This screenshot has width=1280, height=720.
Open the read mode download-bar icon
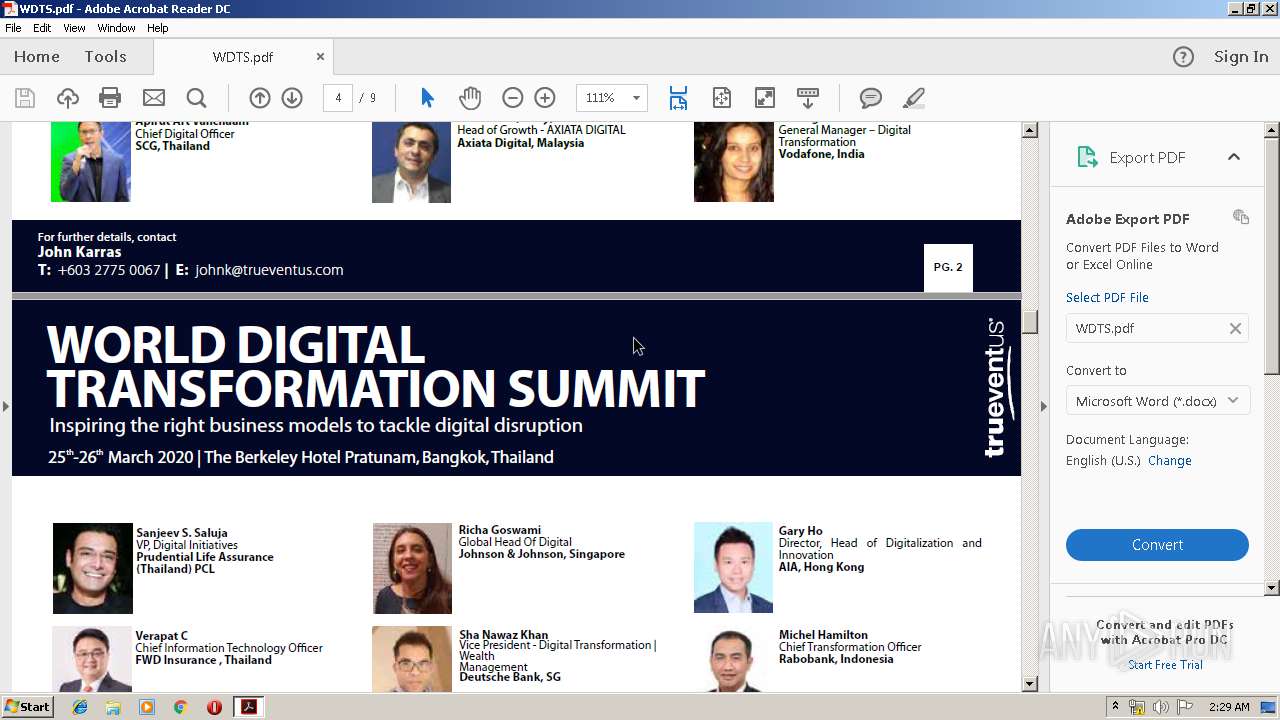click(808, 98)
